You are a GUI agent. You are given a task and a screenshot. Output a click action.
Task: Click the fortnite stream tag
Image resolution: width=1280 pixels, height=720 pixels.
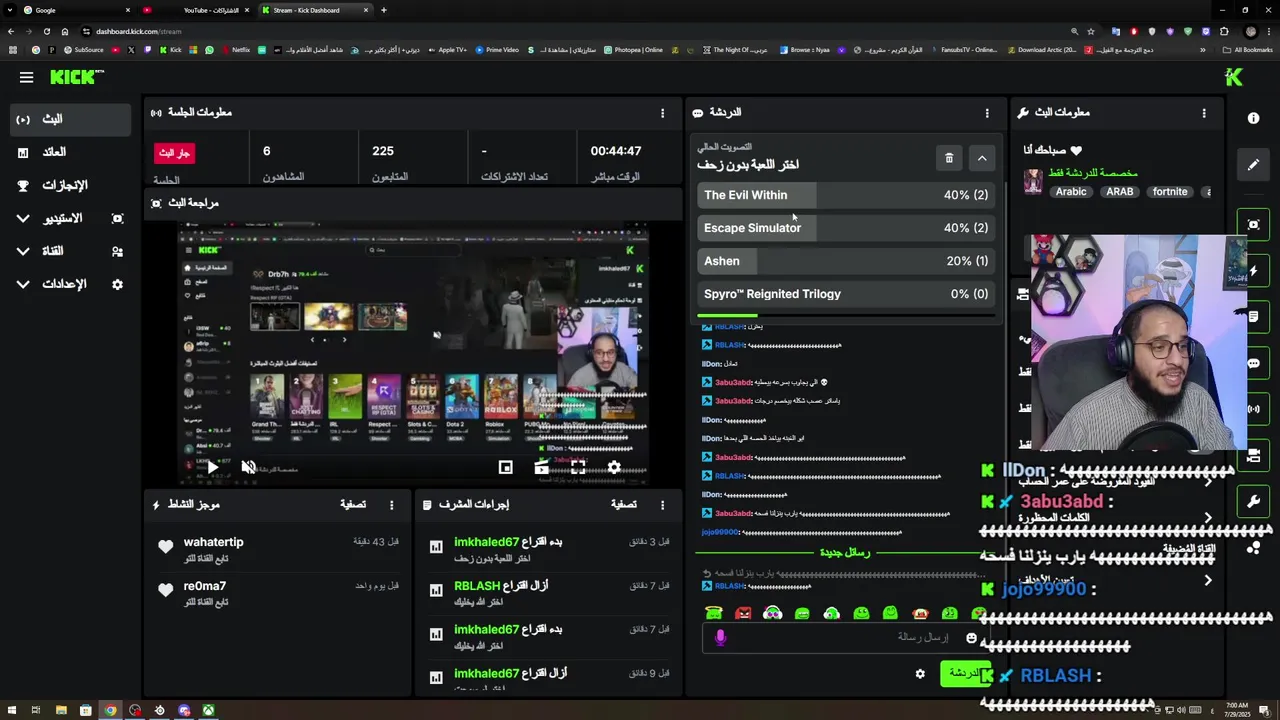coord(1170,192)
